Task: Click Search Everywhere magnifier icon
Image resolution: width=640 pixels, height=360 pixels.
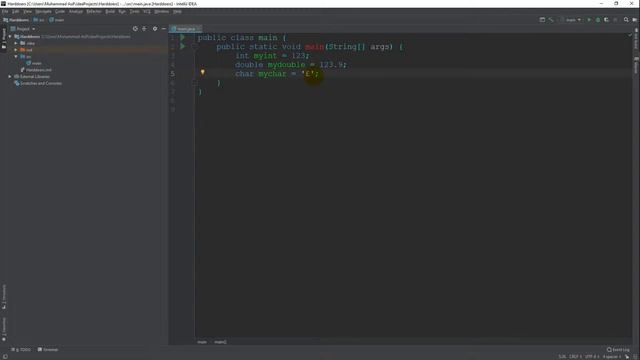Action: click(626, 20)
